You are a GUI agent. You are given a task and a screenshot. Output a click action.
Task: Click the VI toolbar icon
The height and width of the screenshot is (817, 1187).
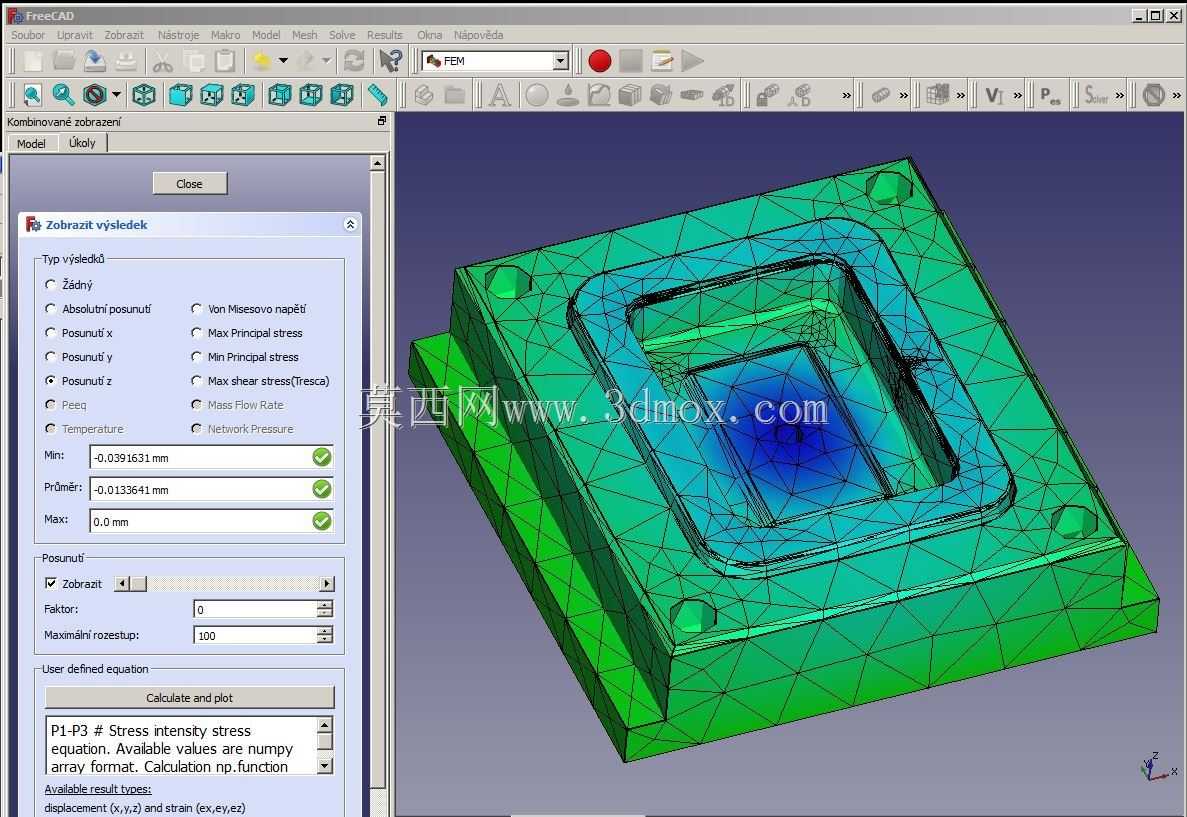click(x=994, y=95)
